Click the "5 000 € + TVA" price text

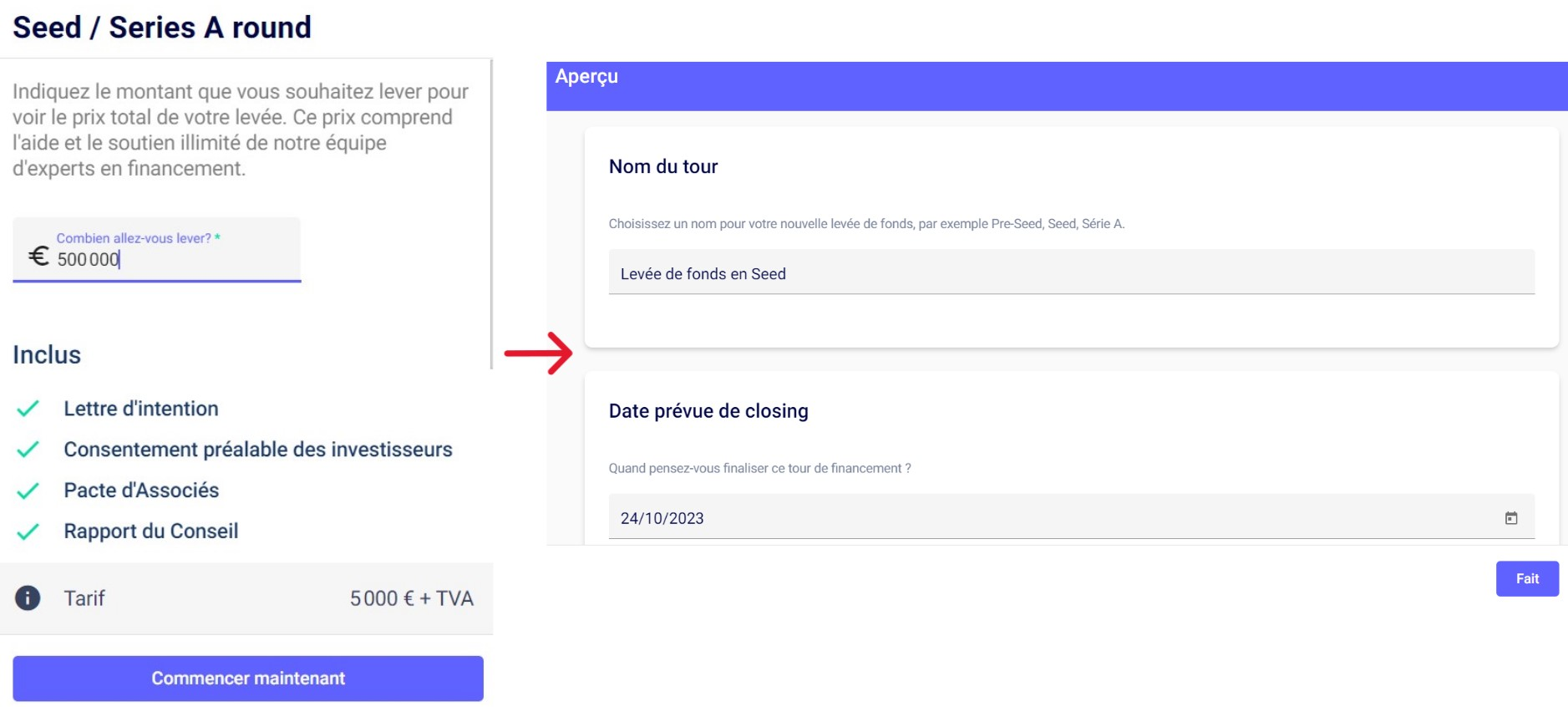(x=411, y=598)
